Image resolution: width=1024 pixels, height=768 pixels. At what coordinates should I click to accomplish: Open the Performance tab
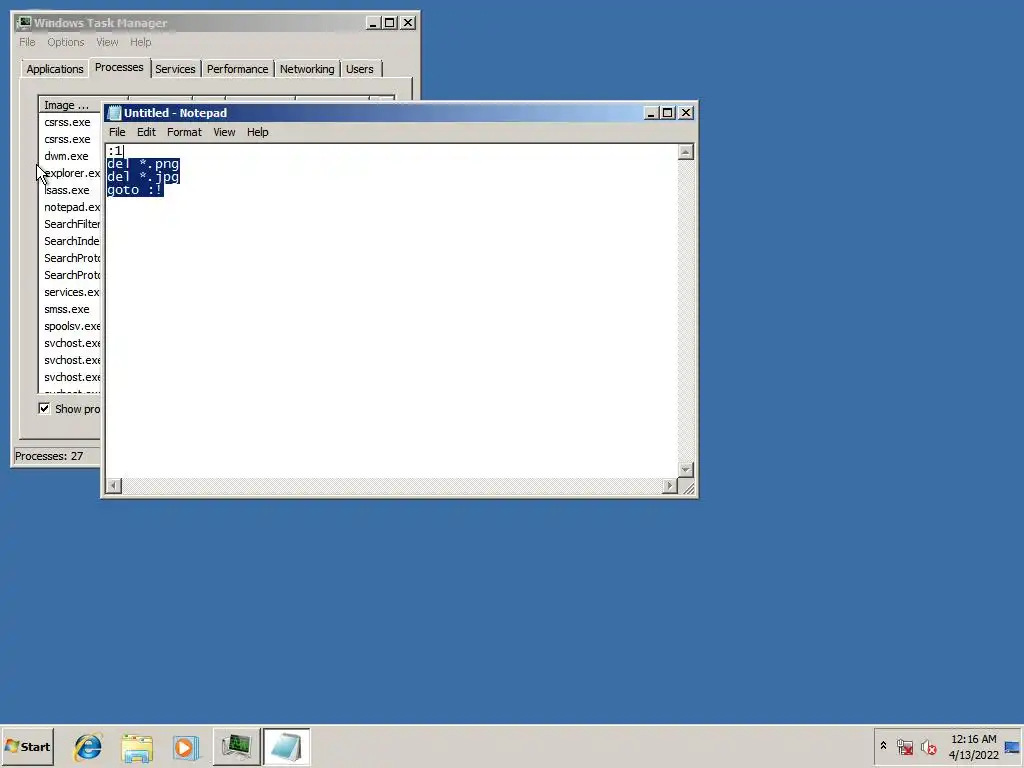pos(237,69)
